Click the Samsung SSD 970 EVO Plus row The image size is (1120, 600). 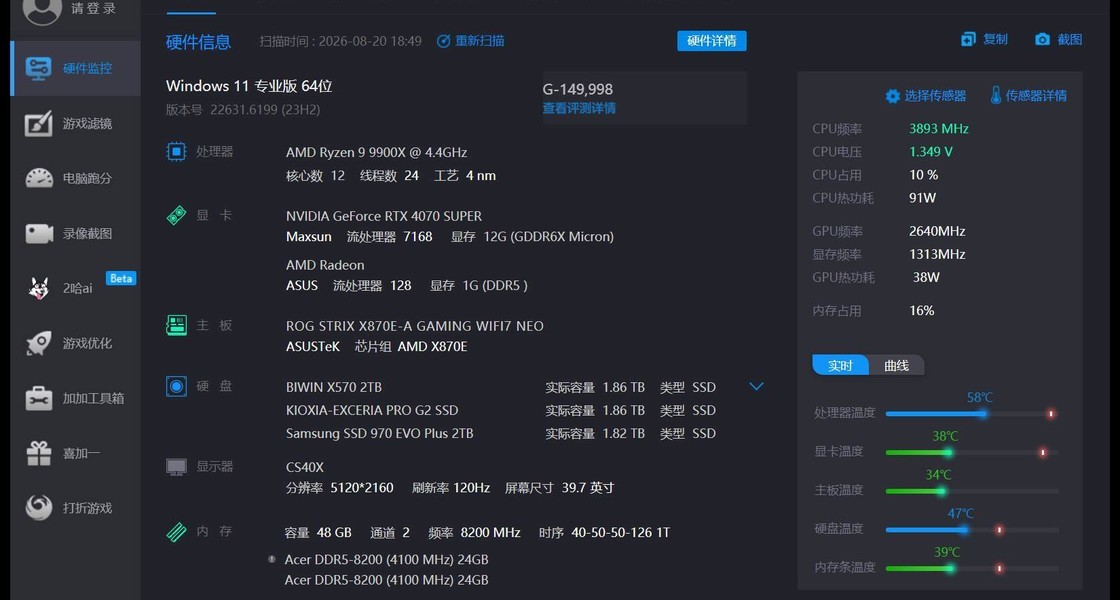[x=500, y=433]
